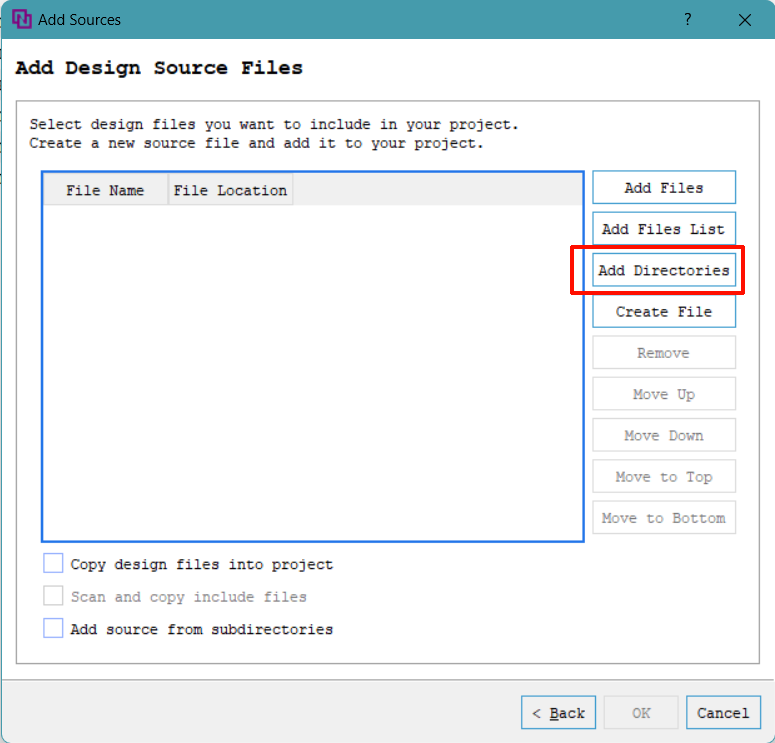Go back with the Back button
This screenshot has width=775, height=743.
[x=559, y=713]
